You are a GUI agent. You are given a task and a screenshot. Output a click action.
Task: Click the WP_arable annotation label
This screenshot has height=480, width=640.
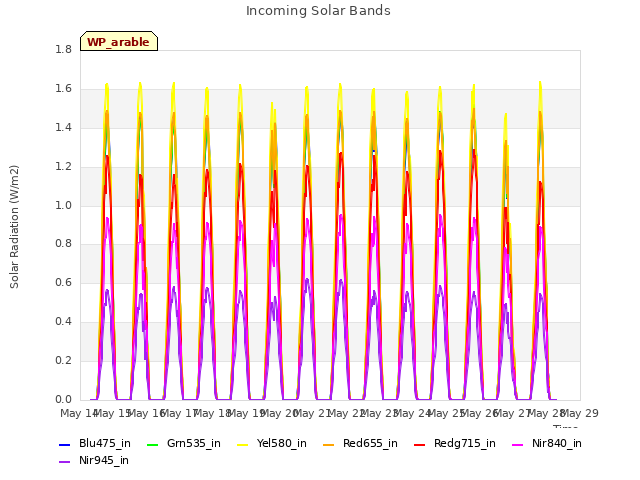pos(119,41)
